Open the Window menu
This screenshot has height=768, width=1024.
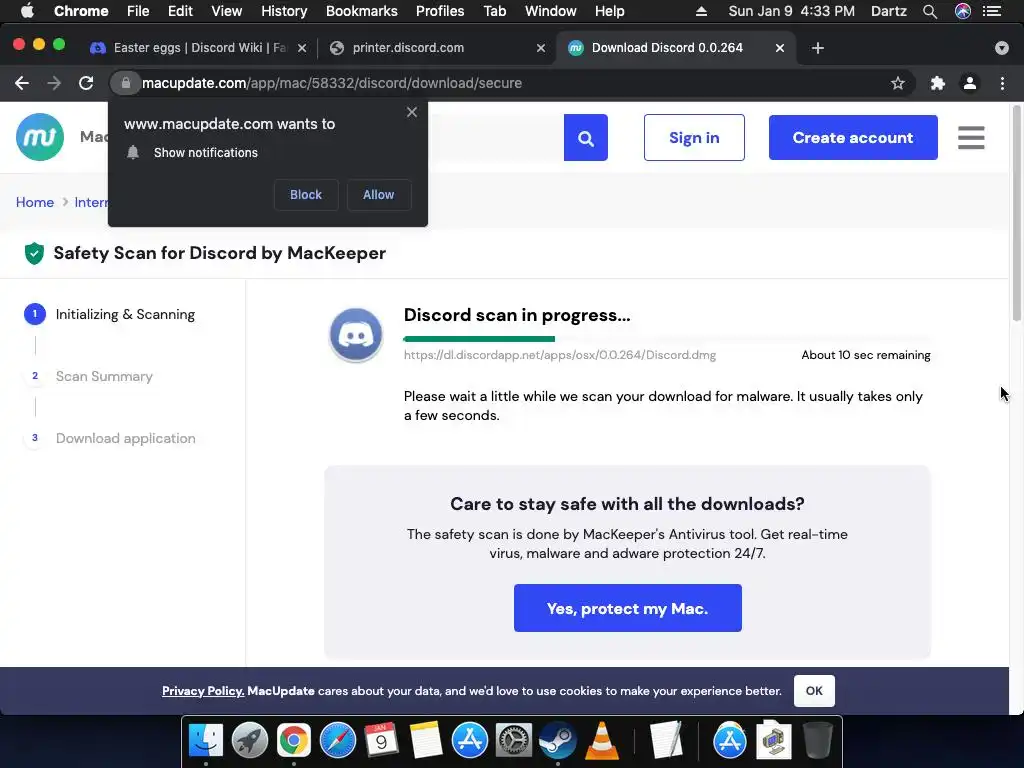click(551, 11)
